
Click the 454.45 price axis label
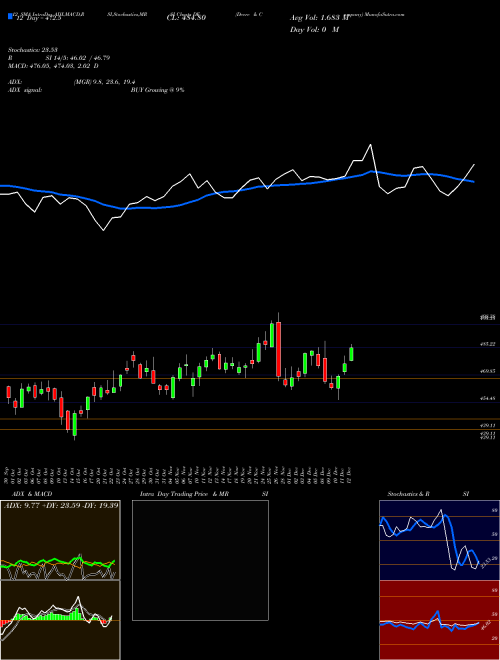488,398
